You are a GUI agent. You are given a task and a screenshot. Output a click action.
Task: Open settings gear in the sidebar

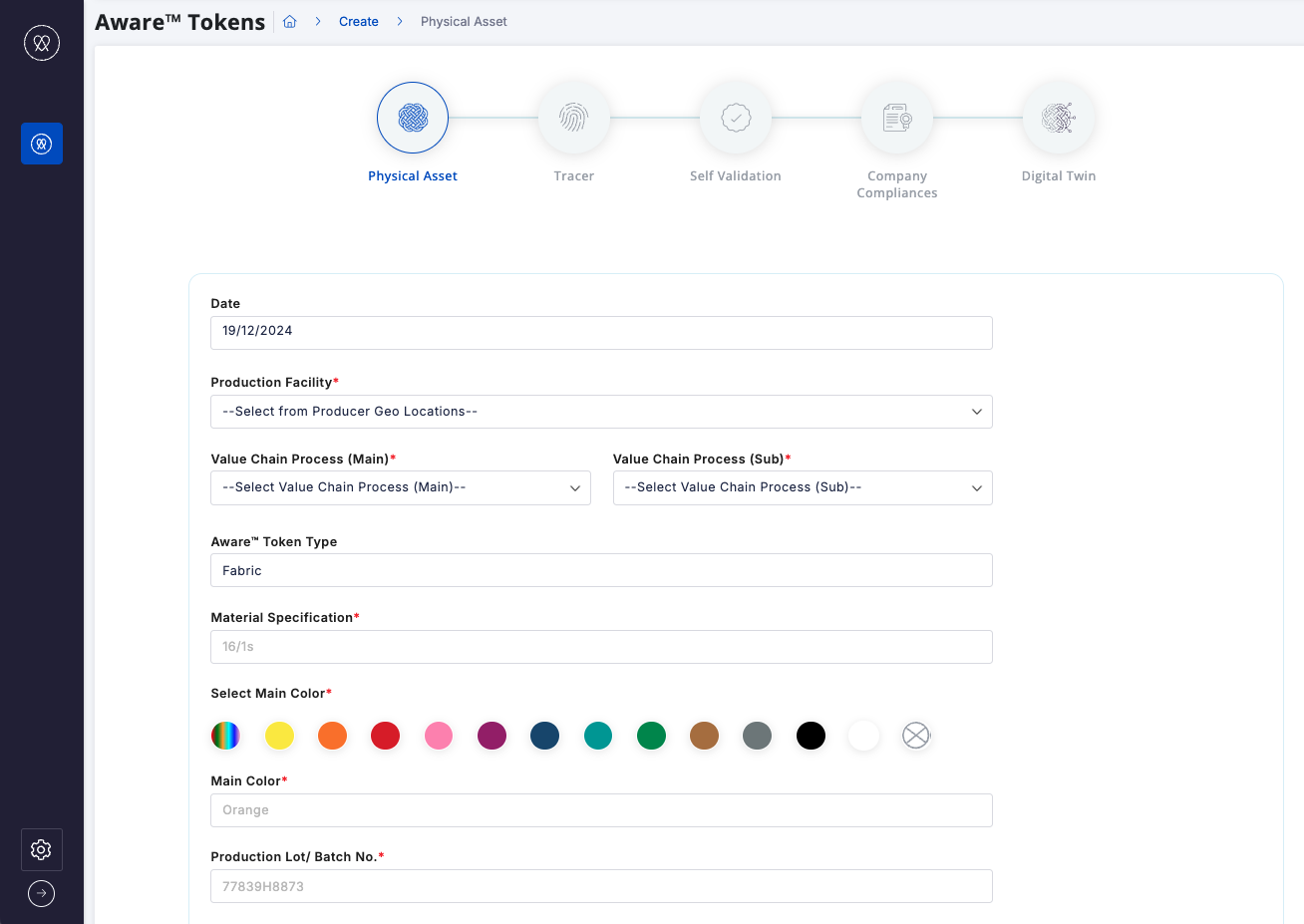pos(41,849)
